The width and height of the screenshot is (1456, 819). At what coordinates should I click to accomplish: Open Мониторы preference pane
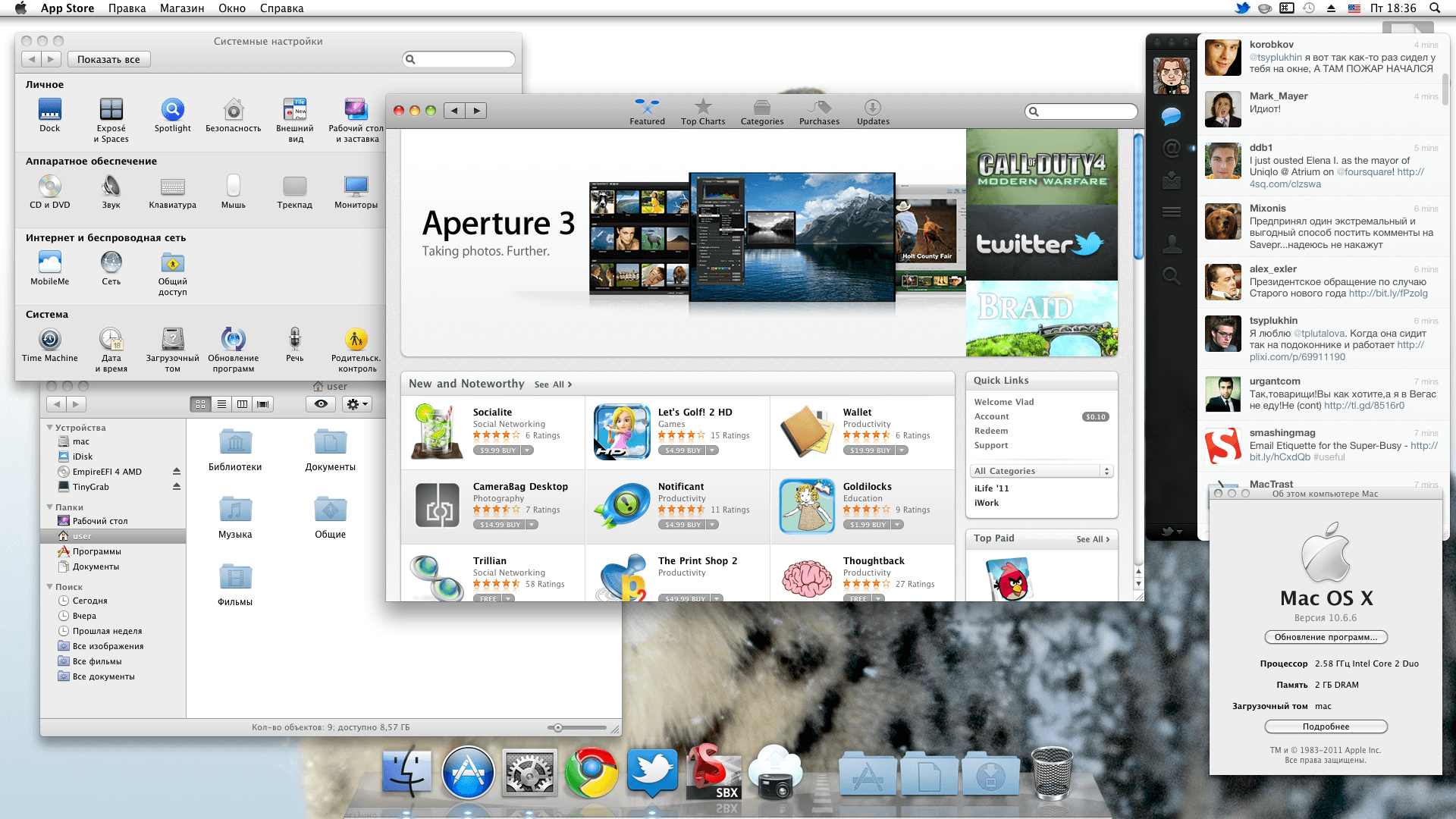click(x=356, y=192)
